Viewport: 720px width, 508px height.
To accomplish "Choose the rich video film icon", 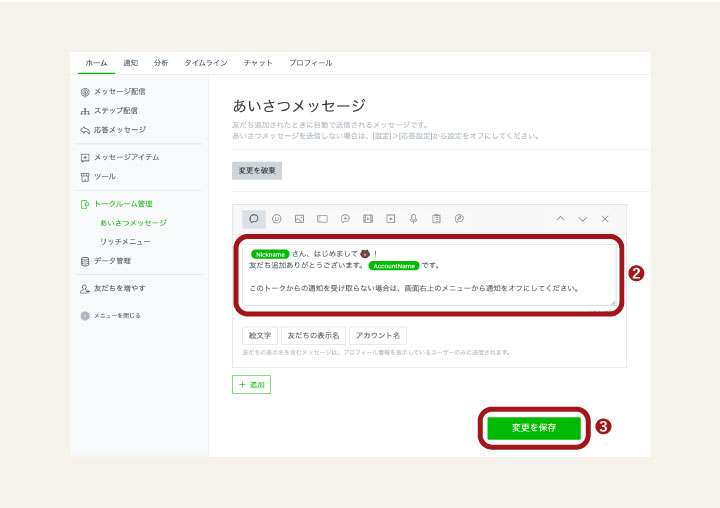I will pos(368,219).
